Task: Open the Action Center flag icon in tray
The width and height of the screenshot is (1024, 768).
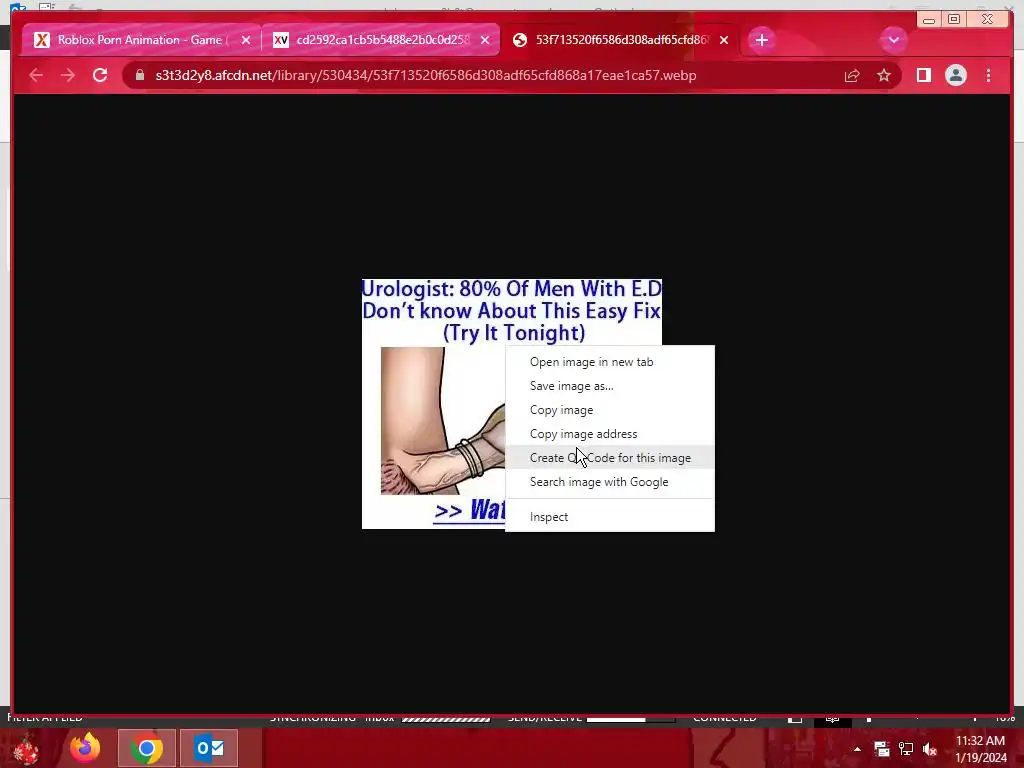Action: [x=882, y=749]
